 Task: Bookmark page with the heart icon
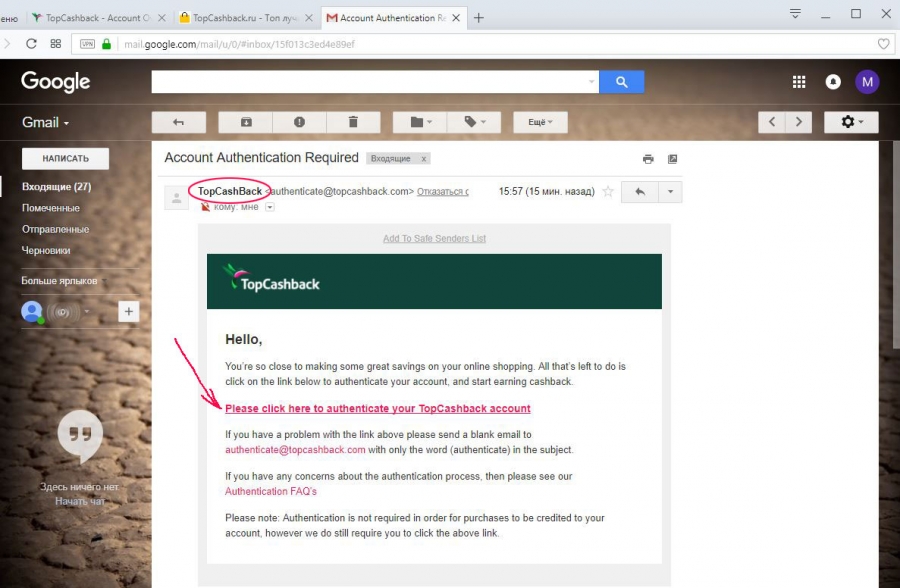[883, 44]
